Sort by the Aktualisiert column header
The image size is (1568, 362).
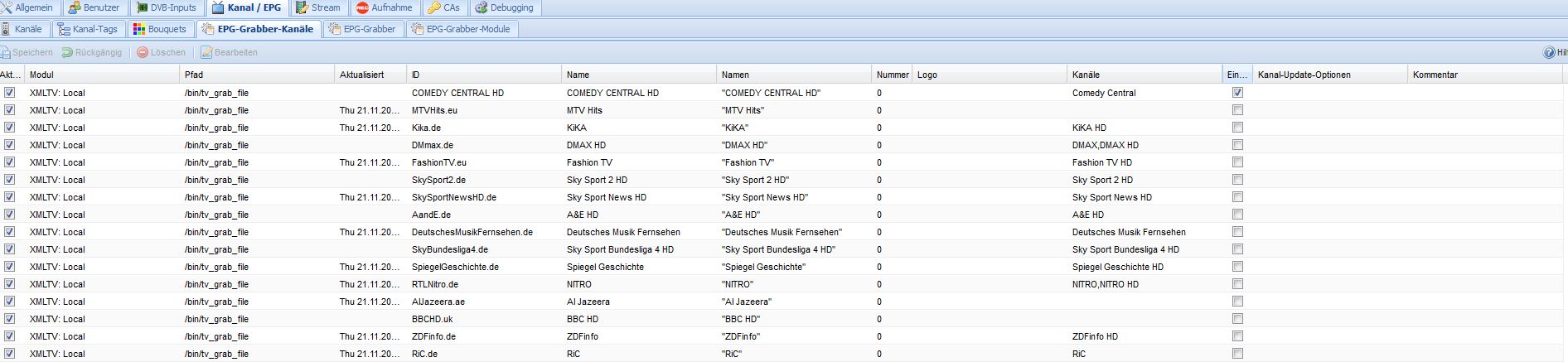pyautogui.click(x=370, y=75)
